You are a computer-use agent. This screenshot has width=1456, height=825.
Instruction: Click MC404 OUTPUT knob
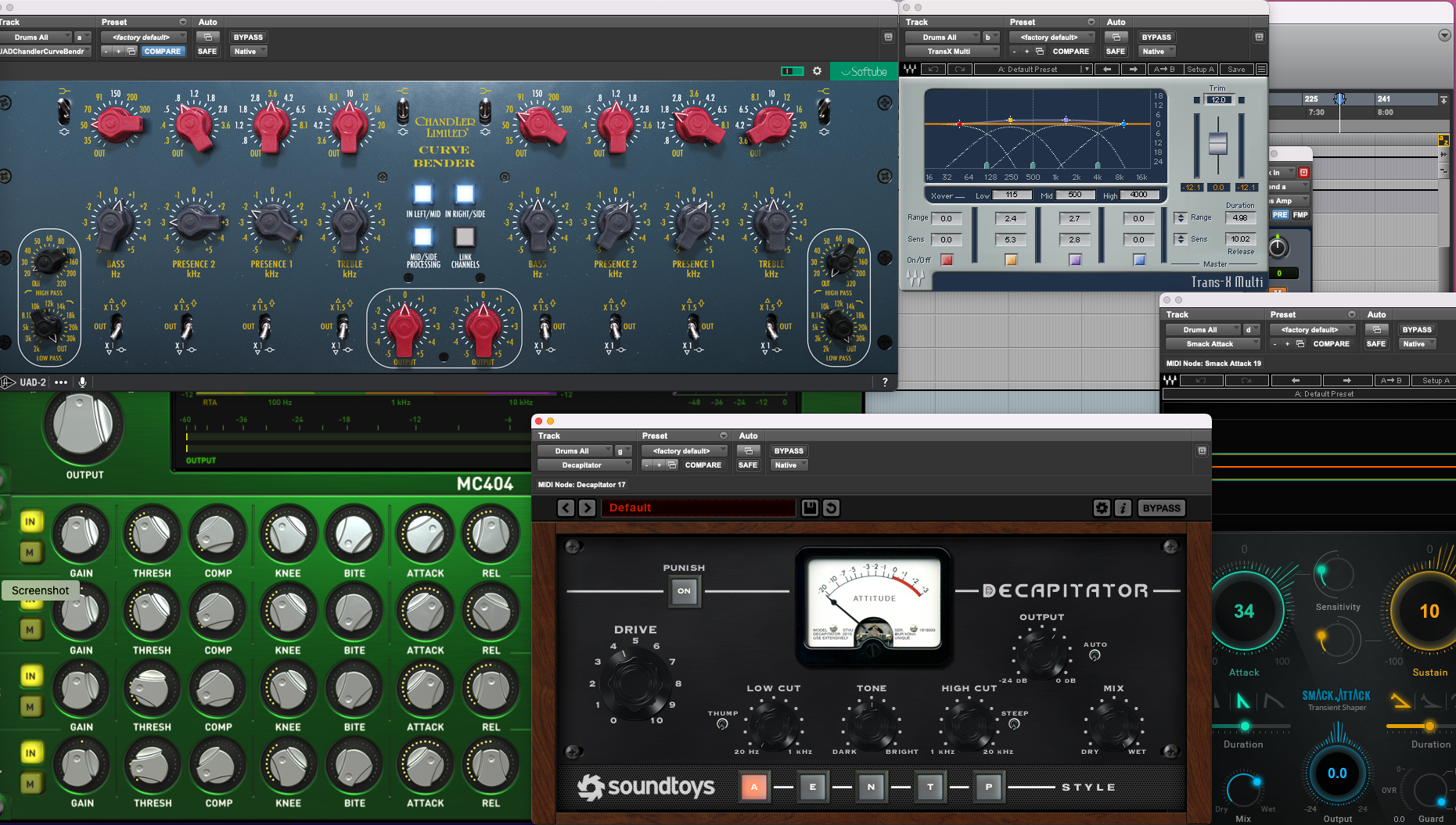pyautogui.click(x=83, y=425)
